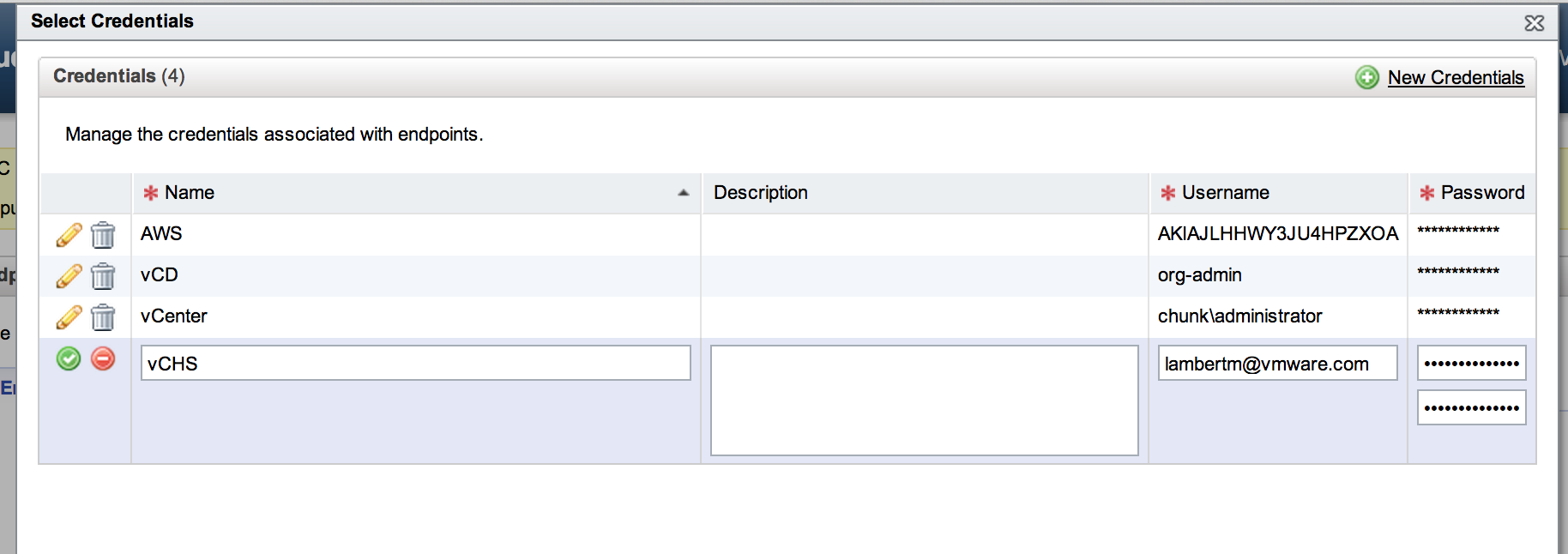Click into the Description text area
This screenshot has height=554, width=1568.
924,400
